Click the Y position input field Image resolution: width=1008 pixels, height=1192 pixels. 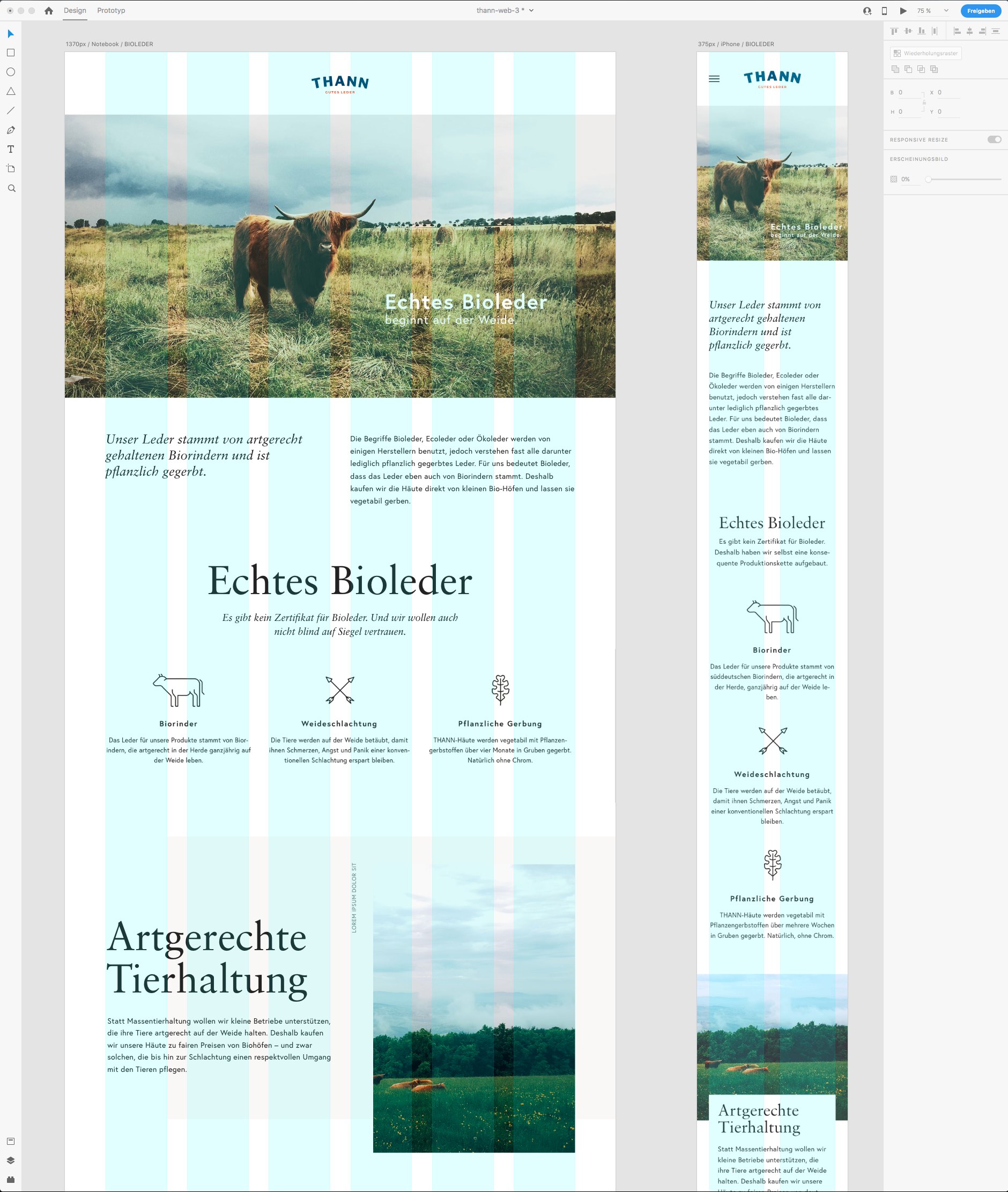click(x=948, y=112)
